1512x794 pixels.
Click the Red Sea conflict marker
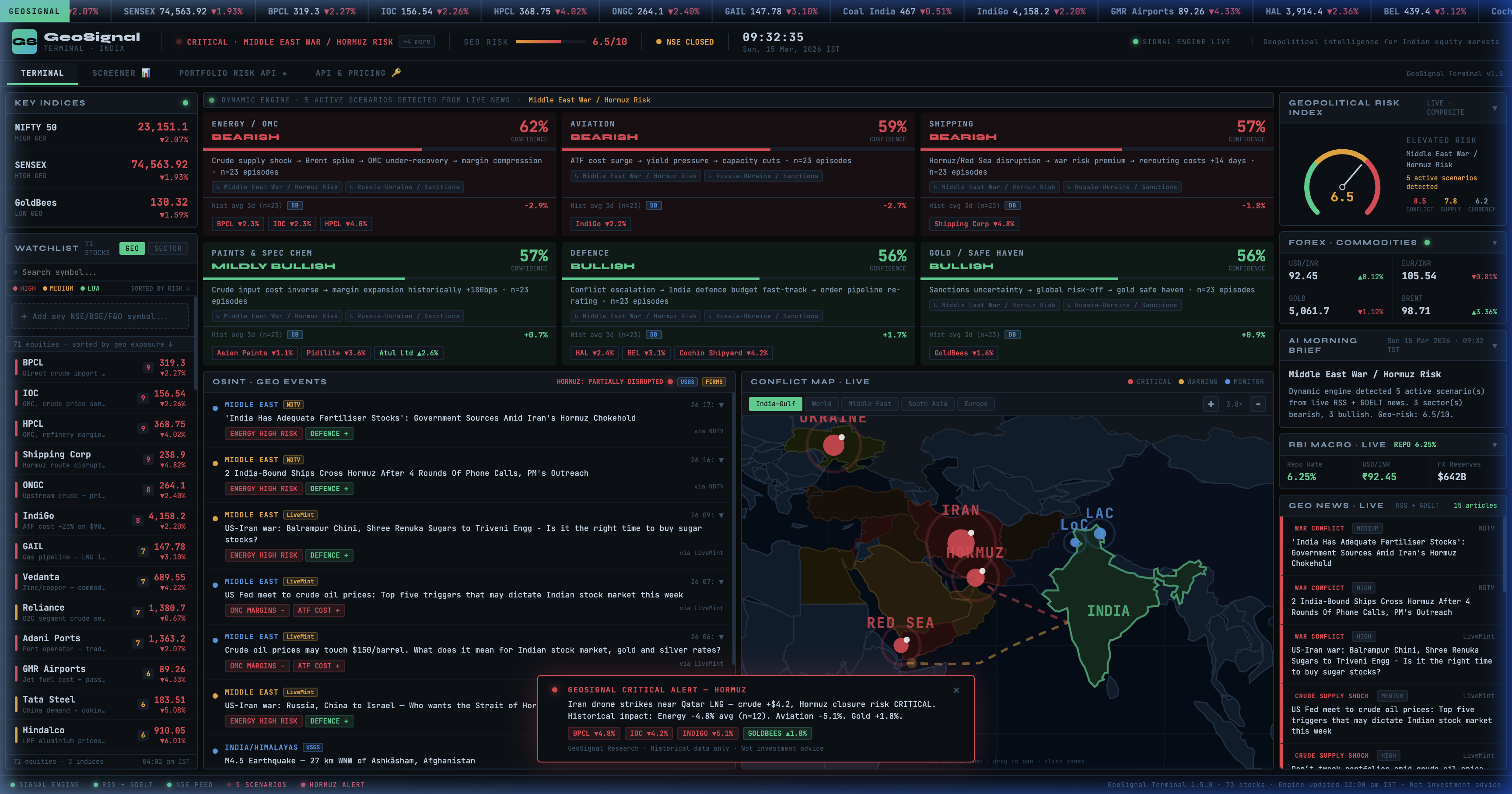click(901, 645)
